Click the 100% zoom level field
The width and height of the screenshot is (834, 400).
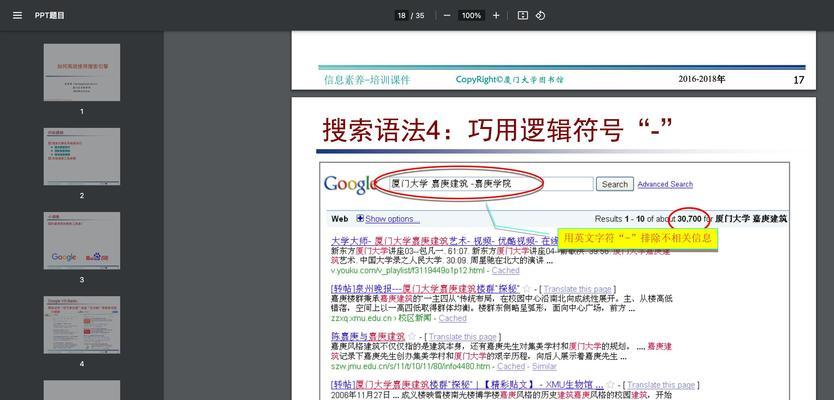(x=471, y=15)
